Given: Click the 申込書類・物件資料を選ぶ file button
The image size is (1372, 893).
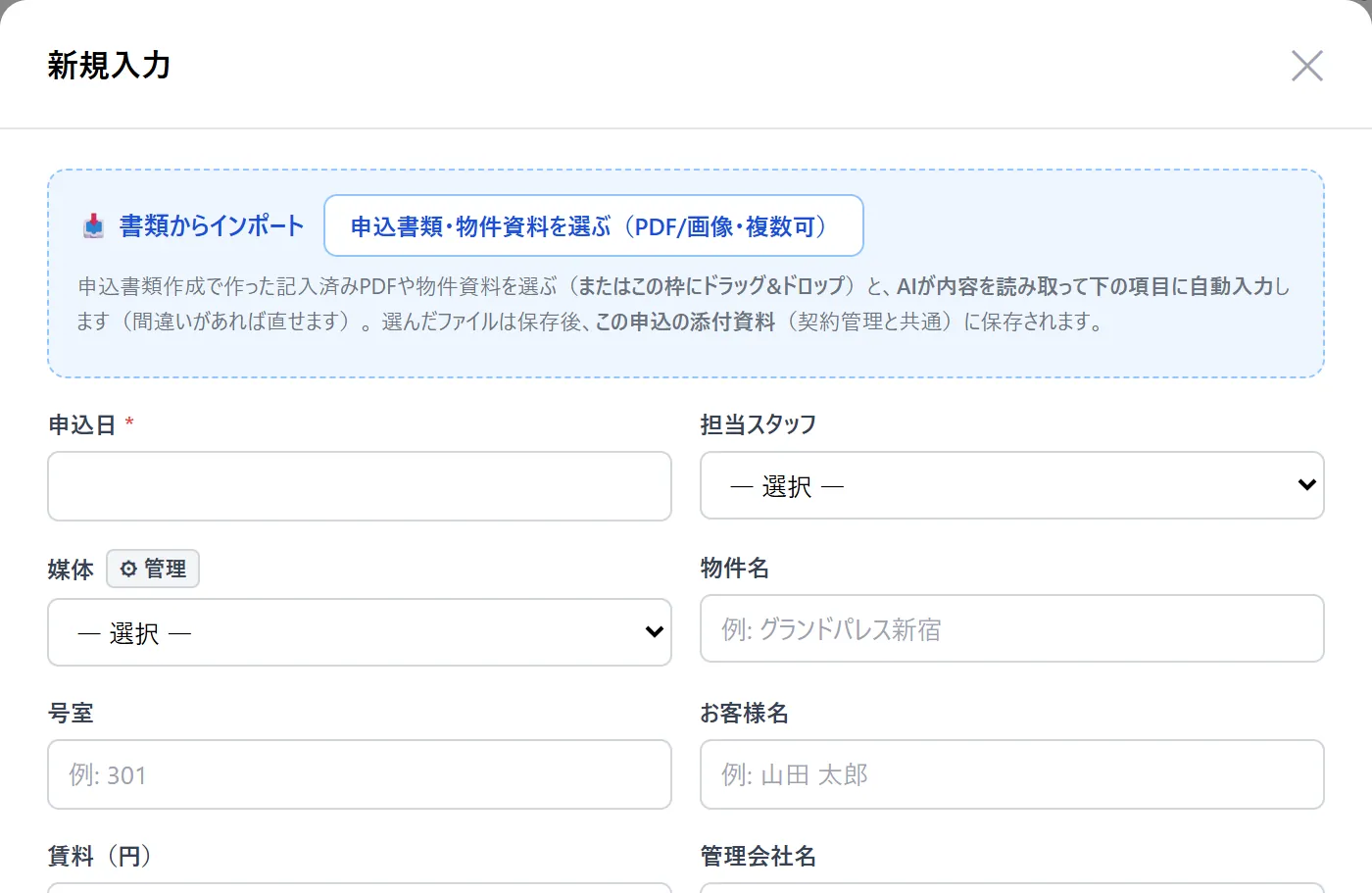Looking at the screenshot, I should tap(594, 225).
